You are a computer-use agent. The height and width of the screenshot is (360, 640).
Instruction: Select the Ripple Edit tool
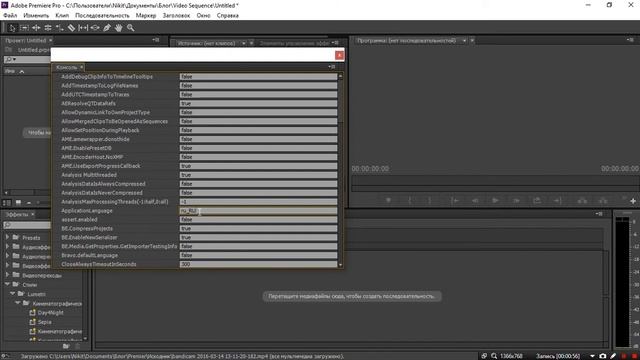[36, 28]
